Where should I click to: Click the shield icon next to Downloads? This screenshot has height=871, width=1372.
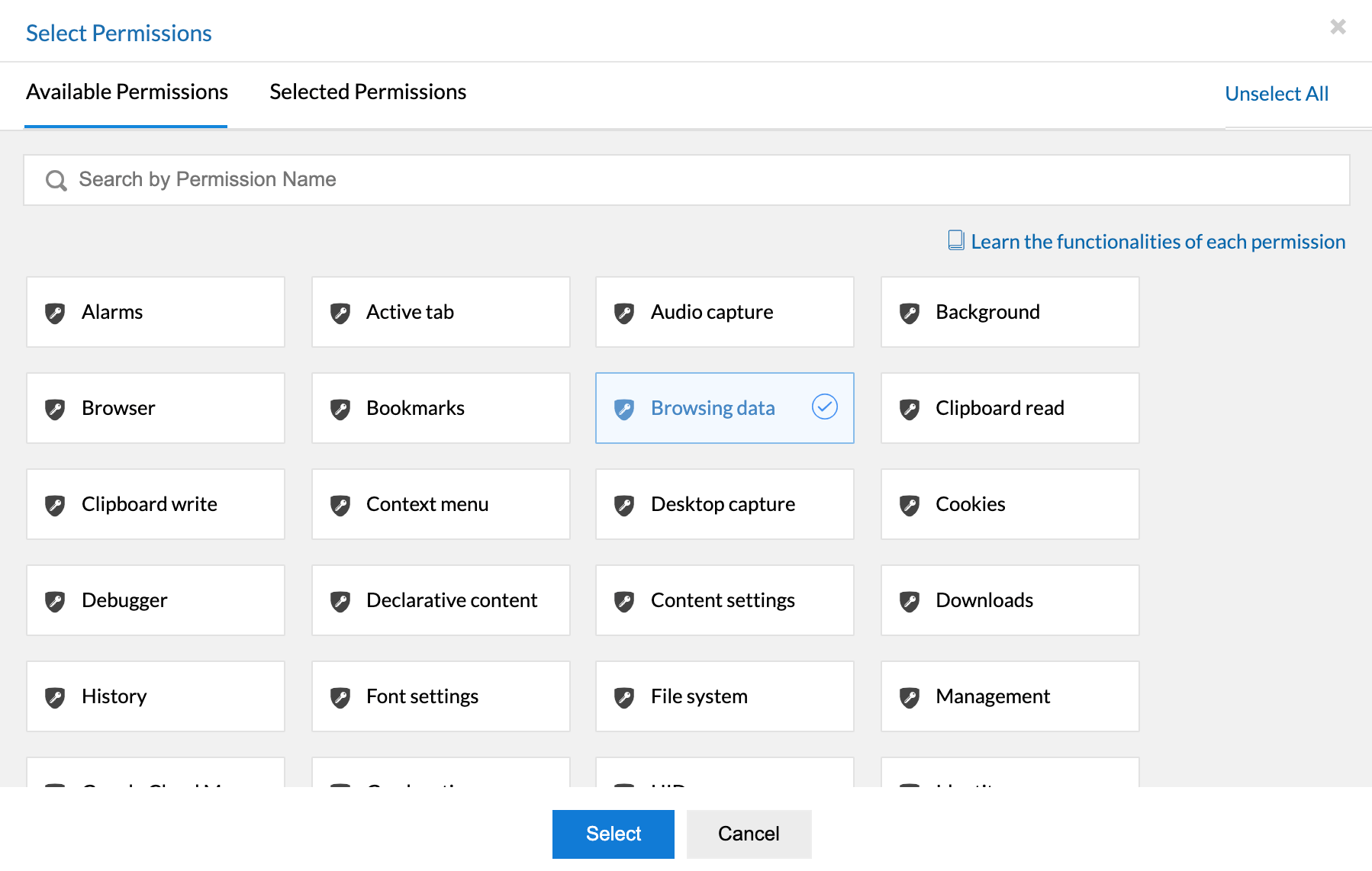click(909, 601)
